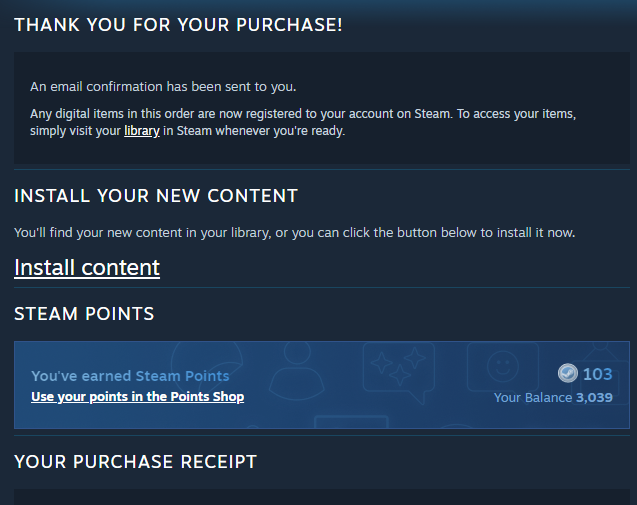Click the Steam Points coin icon
The width and height of the screenshot is (637, 505).
568,373
